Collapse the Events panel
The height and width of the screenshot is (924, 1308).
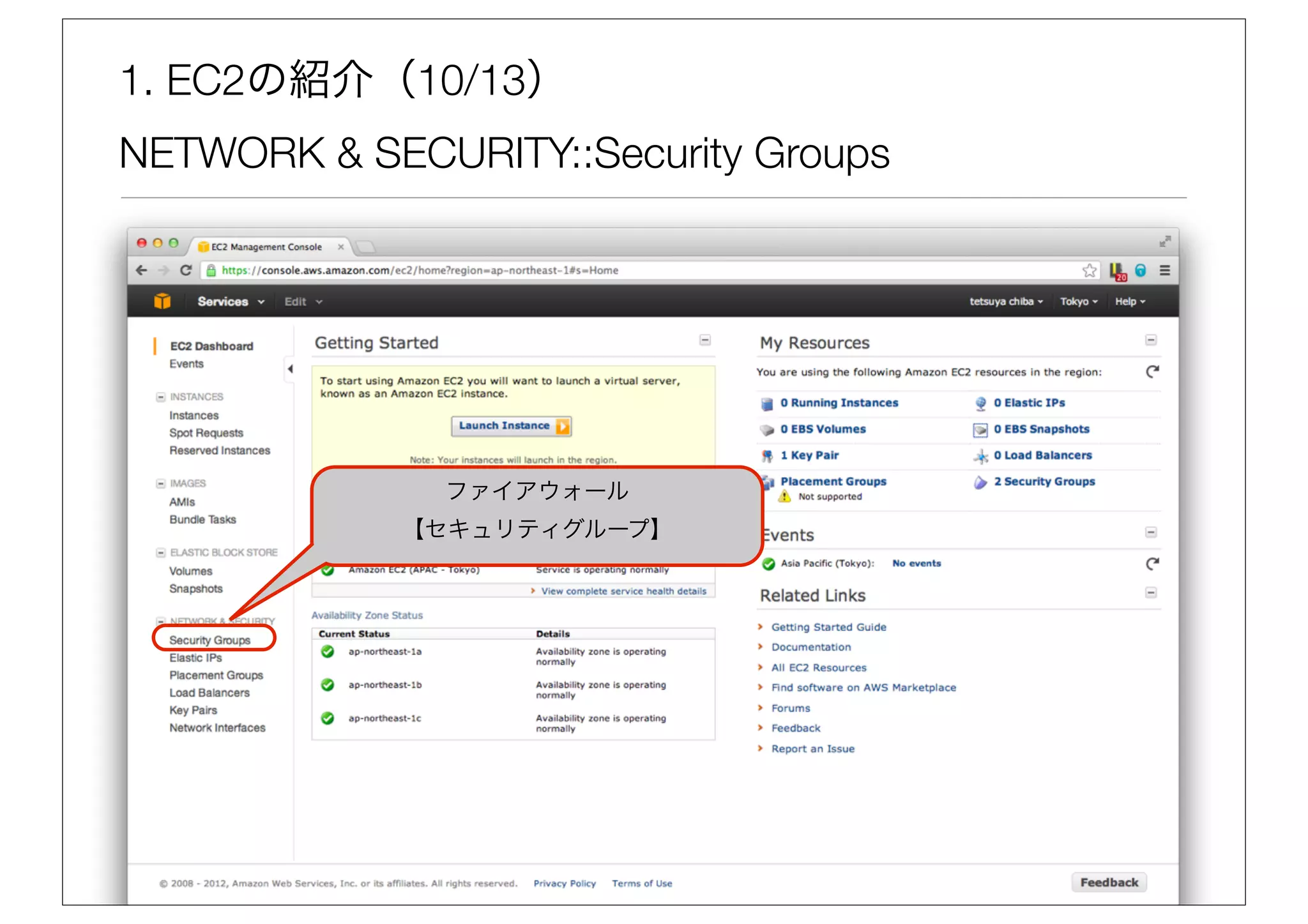click(x=1151, y=533)
